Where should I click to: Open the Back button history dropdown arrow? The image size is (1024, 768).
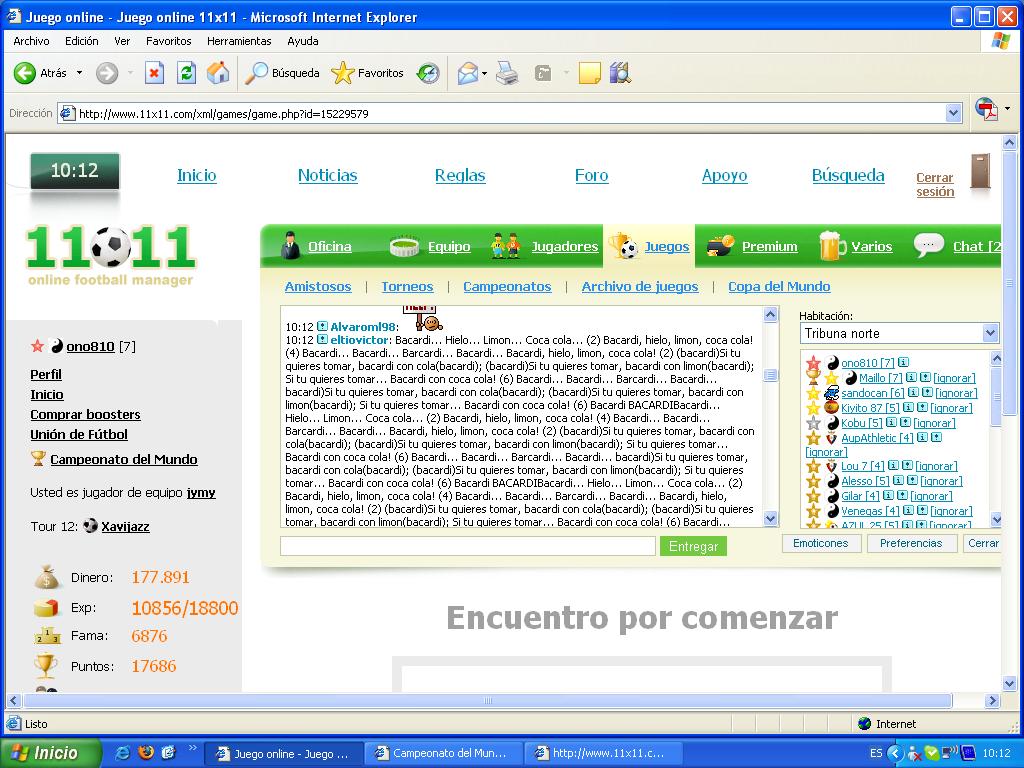80,72
